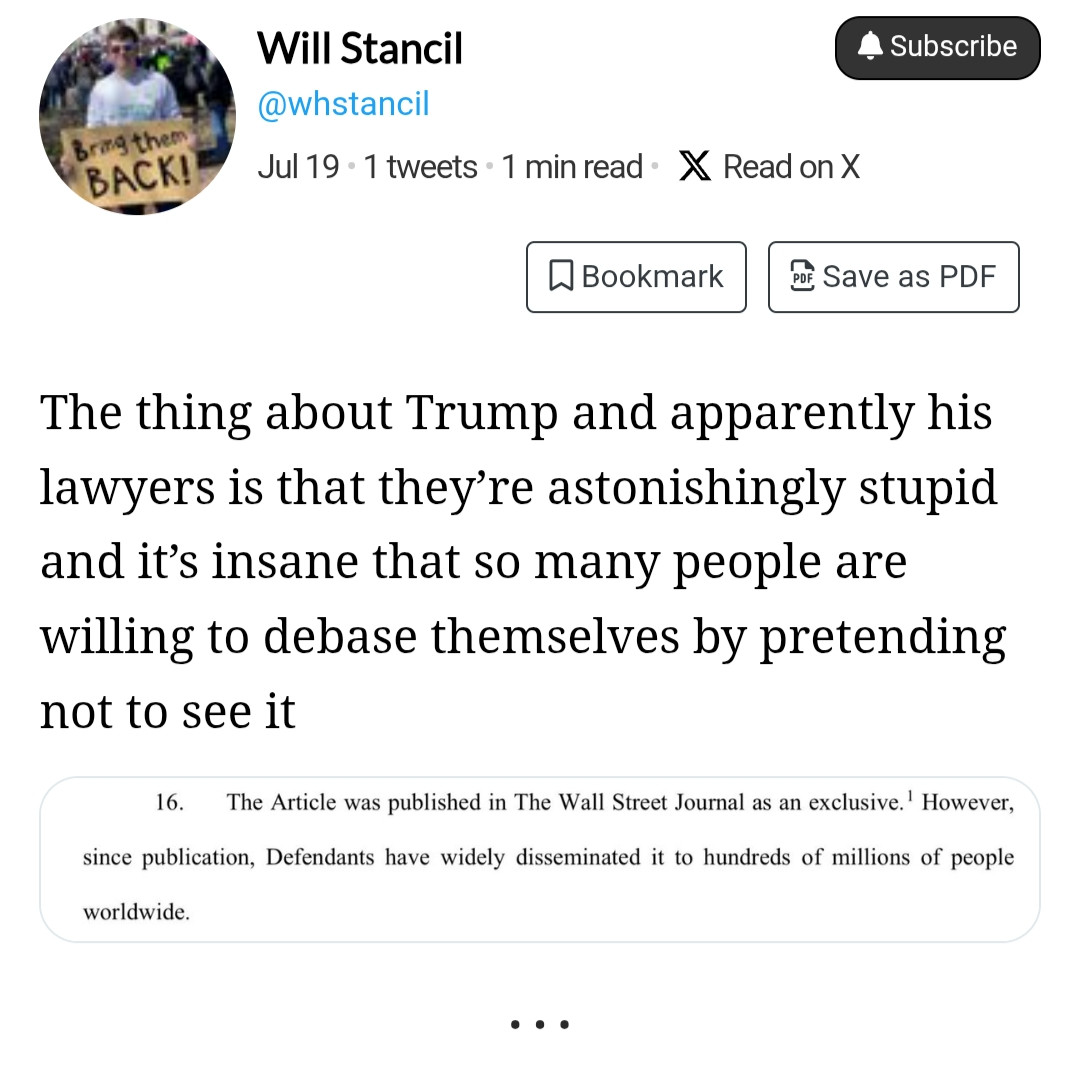This screenshot has width=1080, height=1070.
Task: Open the @whstancil handle link
Action: click(x=343, y=104)
